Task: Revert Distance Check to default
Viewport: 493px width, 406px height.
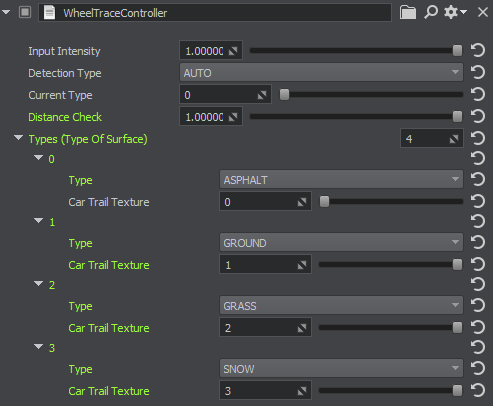Action: pos(478,117)
